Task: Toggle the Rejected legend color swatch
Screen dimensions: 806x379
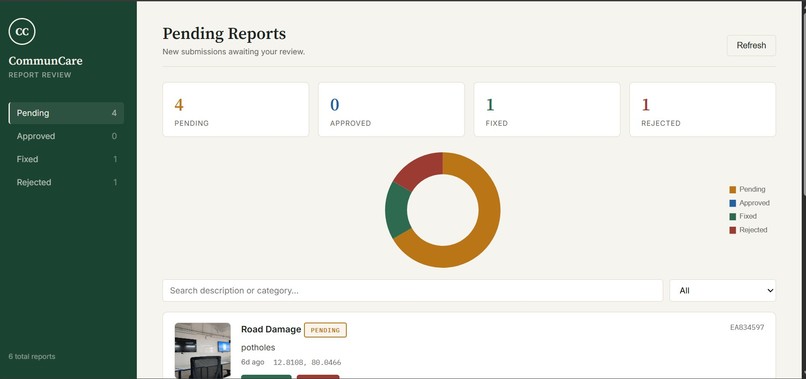Action: coord(732,230)
